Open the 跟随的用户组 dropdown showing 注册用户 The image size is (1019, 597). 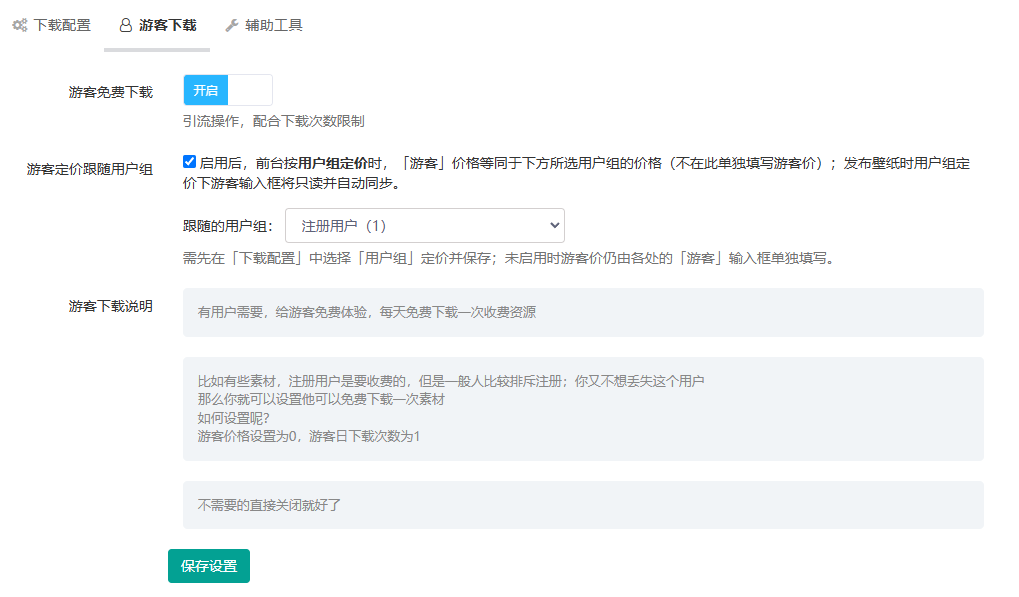point(424,226)
